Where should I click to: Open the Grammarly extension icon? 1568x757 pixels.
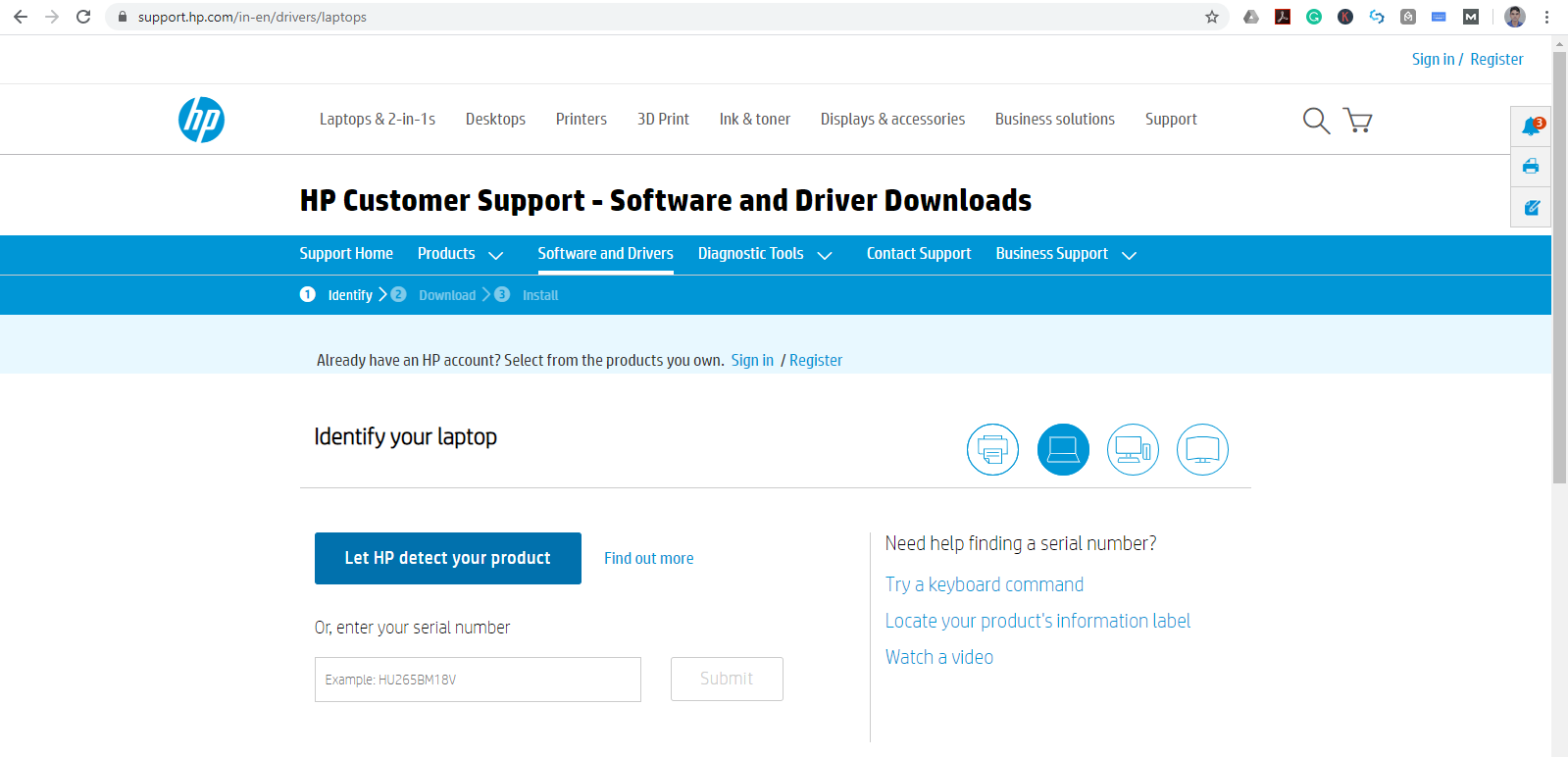point(1314,17)
